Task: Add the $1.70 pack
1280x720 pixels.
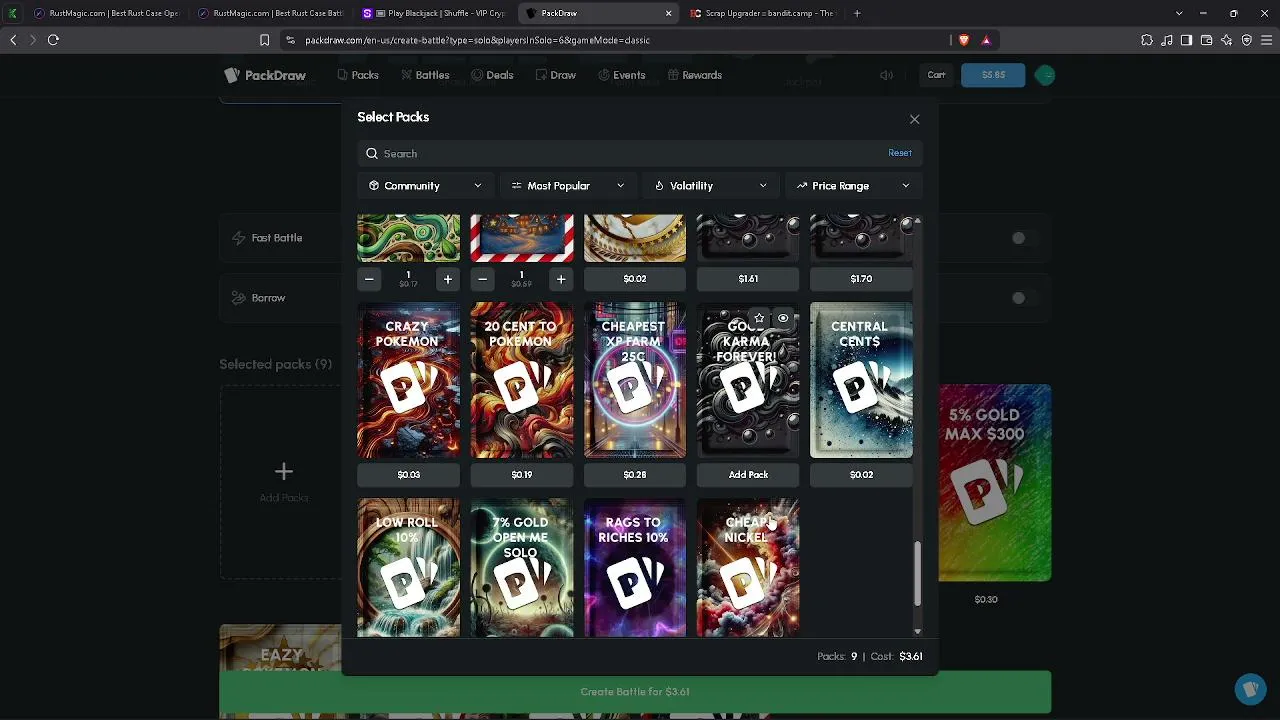Action: point(861,279)
